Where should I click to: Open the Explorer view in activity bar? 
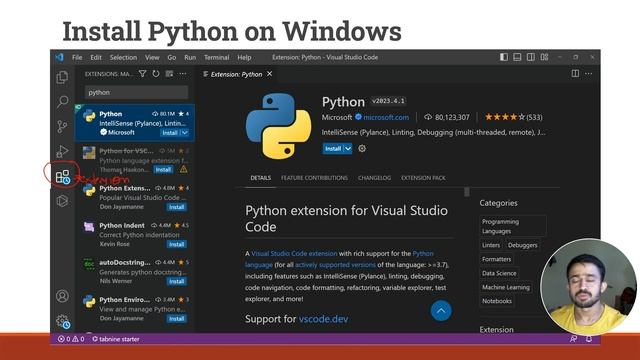coord(62,77)
